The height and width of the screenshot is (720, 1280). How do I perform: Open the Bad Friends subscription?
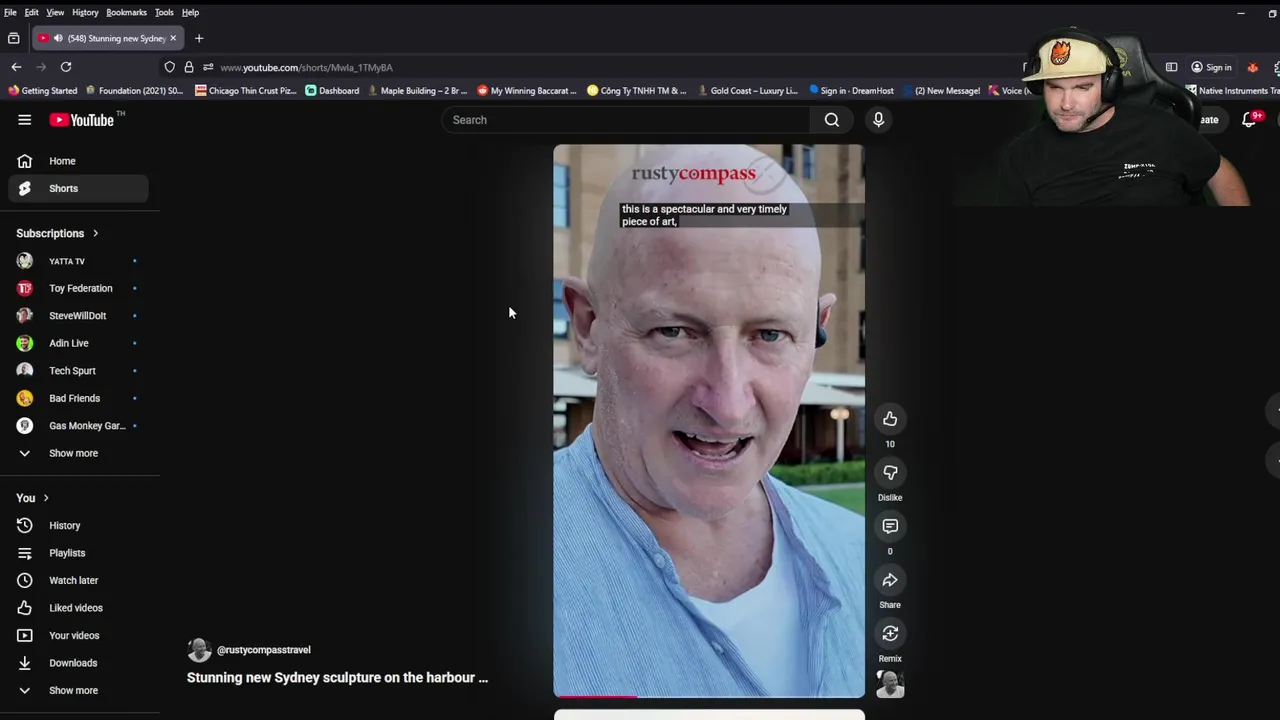click(78, 398)
